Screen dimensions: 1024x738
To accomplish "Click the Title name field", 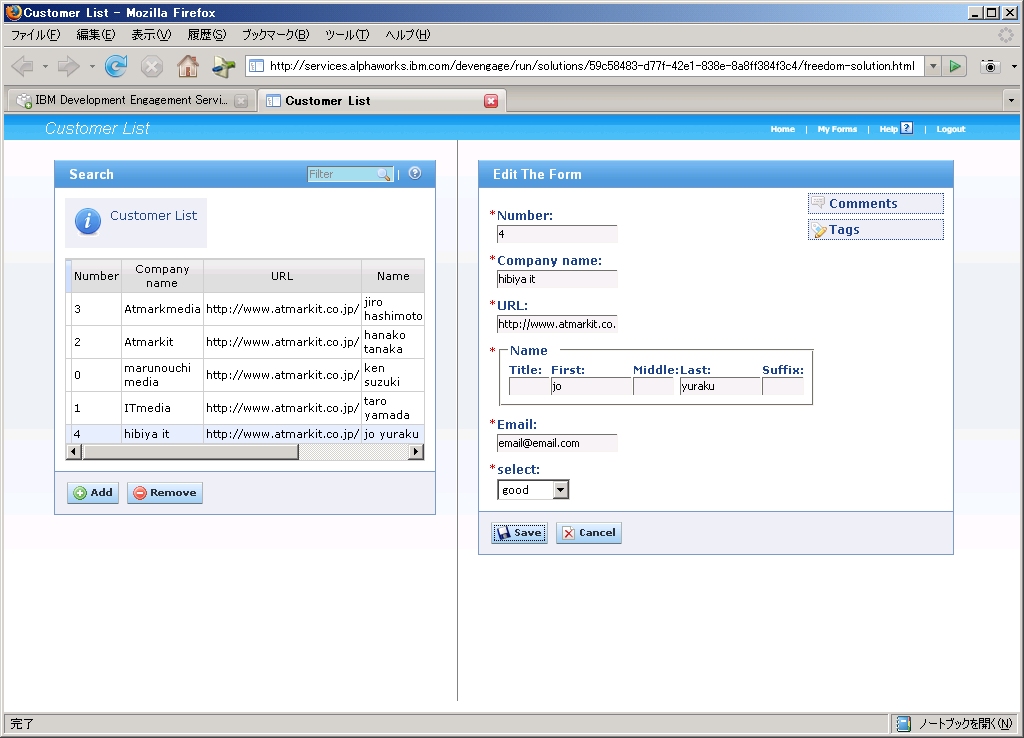I will coord(529,386).
